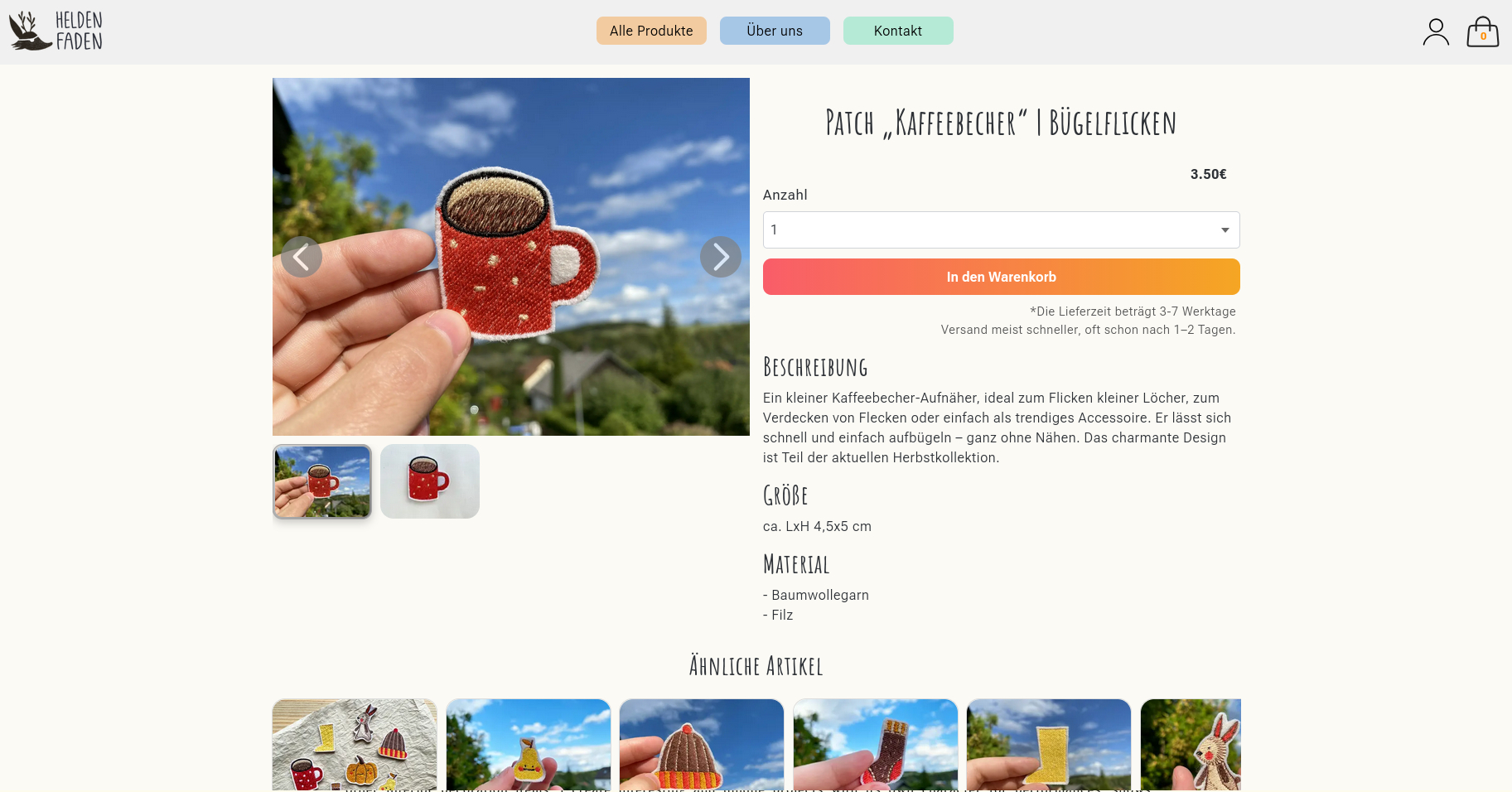This screenshot has width=1512, height=792.
Task: Open the pear patch similar item
Action: 529,744
